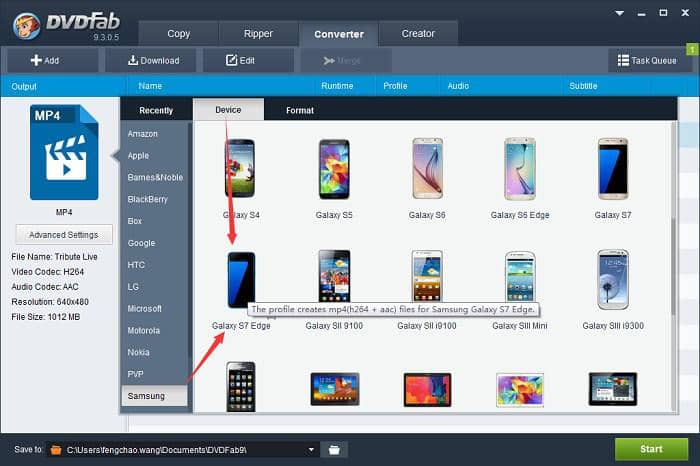This screenshot has width=700, height=466.
Task: Switch to the Ripper module tab
Action: (258, 33)
